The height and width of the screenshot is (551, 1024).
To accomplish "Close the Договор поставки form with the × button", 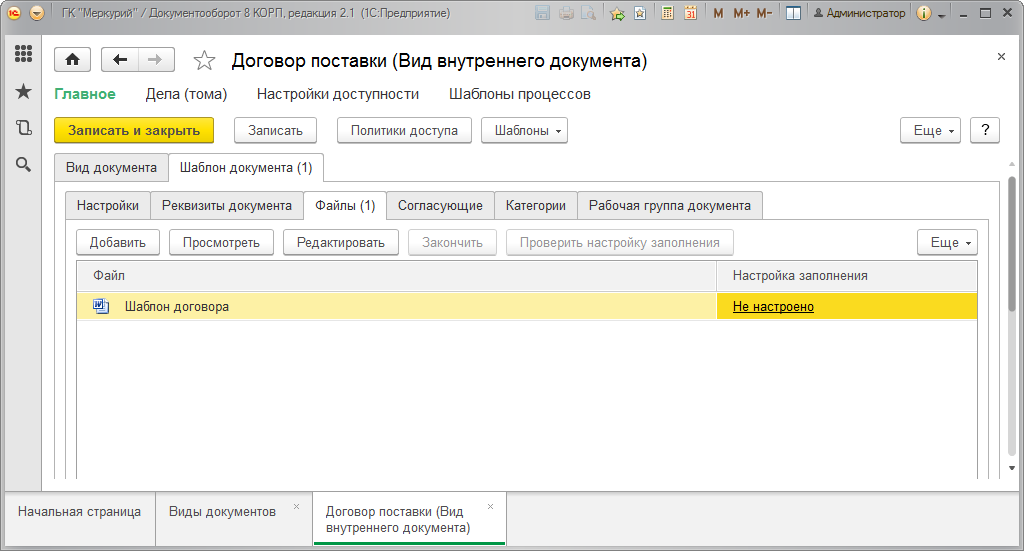I will click(1001, 57).
